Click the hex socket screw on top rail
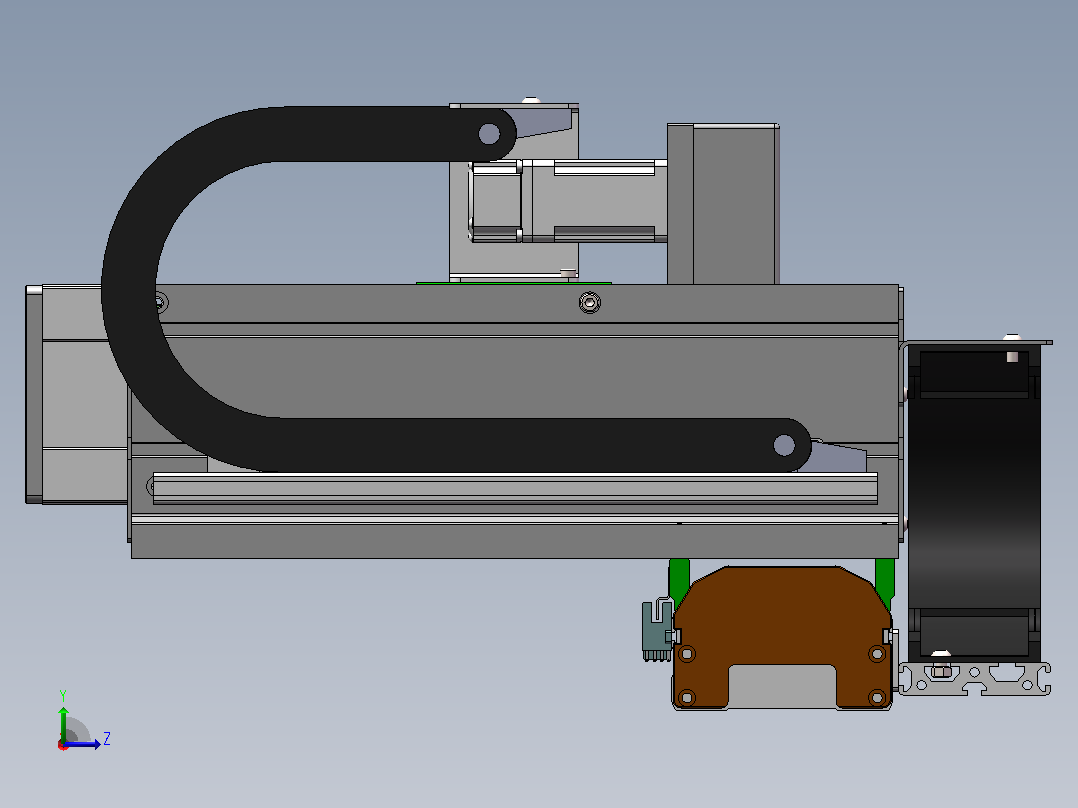The image size is (1078, 808). (589, 302)
